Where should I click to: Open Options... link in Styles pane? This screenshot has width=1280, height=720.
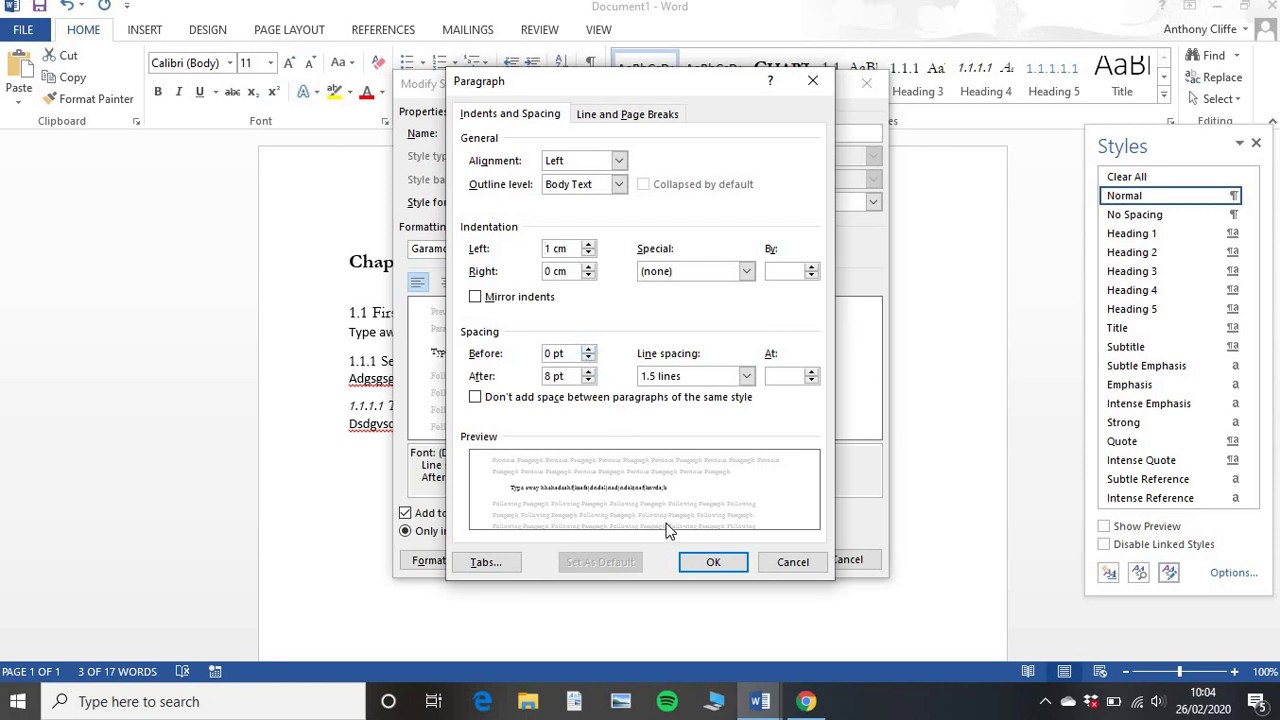[x=1234, y=573]
